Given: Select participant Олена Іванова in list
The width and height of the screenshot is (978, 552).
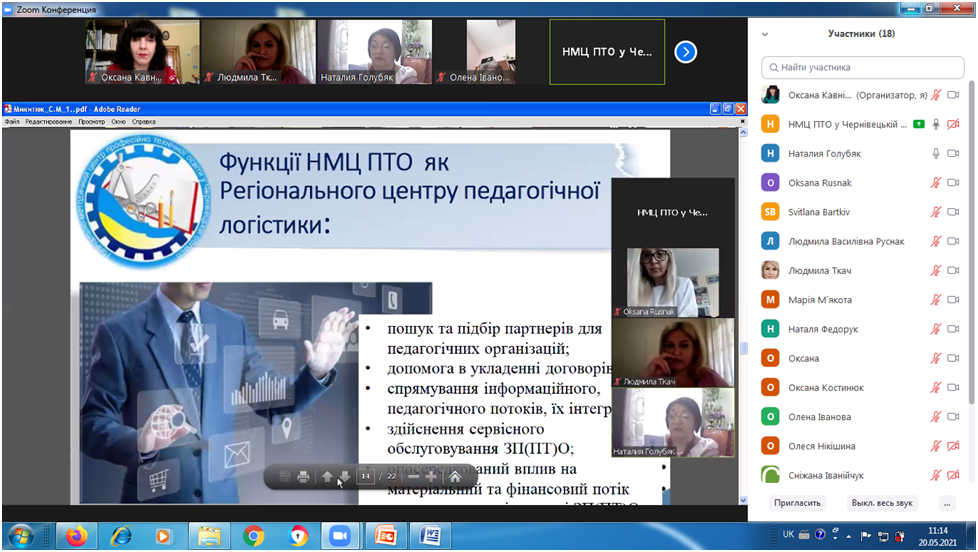Looking at the screenshot, I should click(863, 417).
